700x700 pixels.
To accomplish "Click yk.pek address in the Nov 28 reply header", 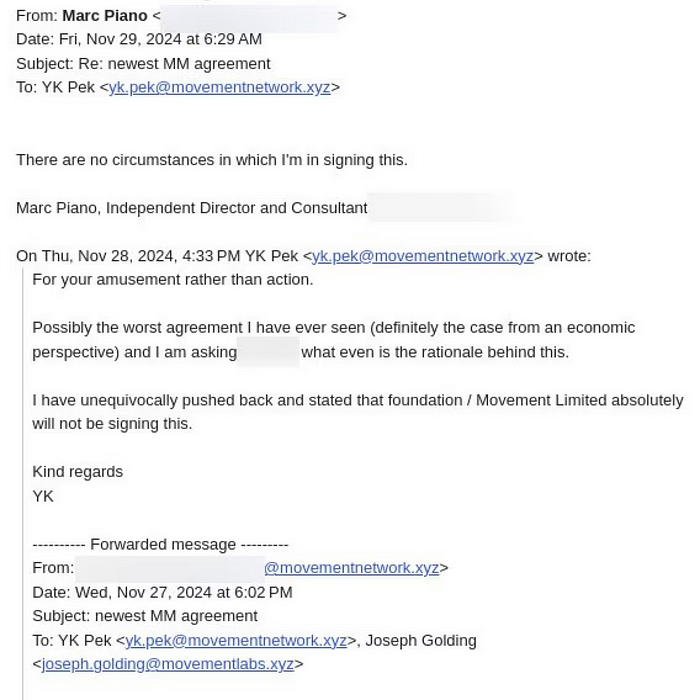I will click(x=423, y=256).
